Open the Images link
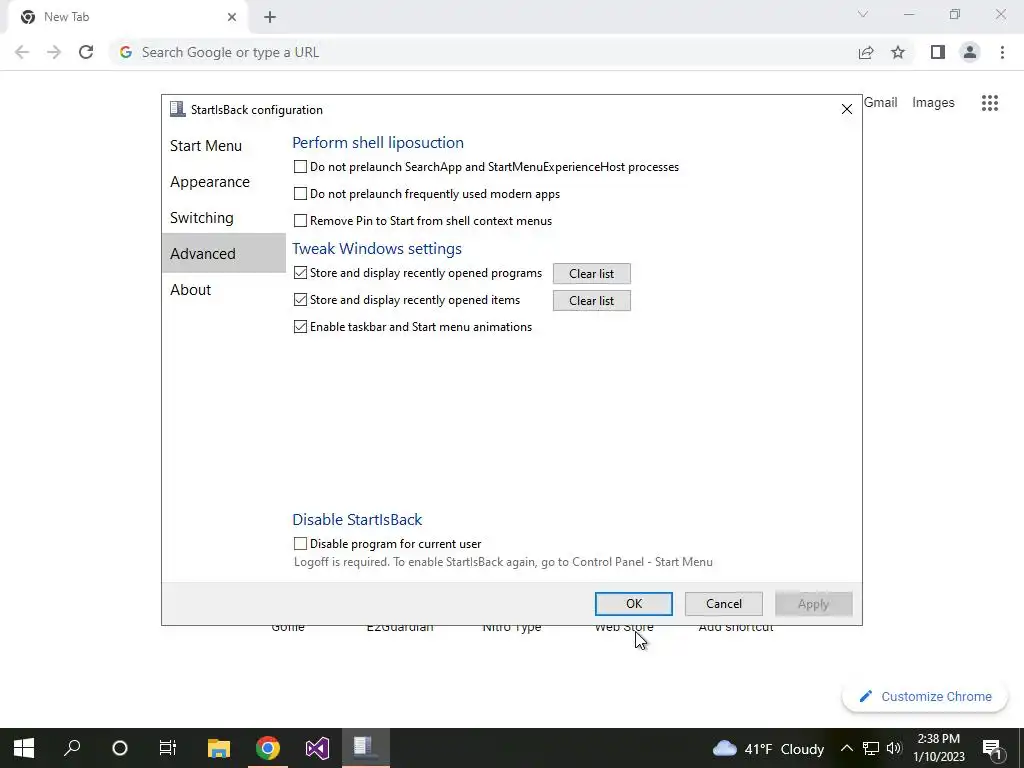Viewport: 1024px width, 768px height. coord(933,103)
